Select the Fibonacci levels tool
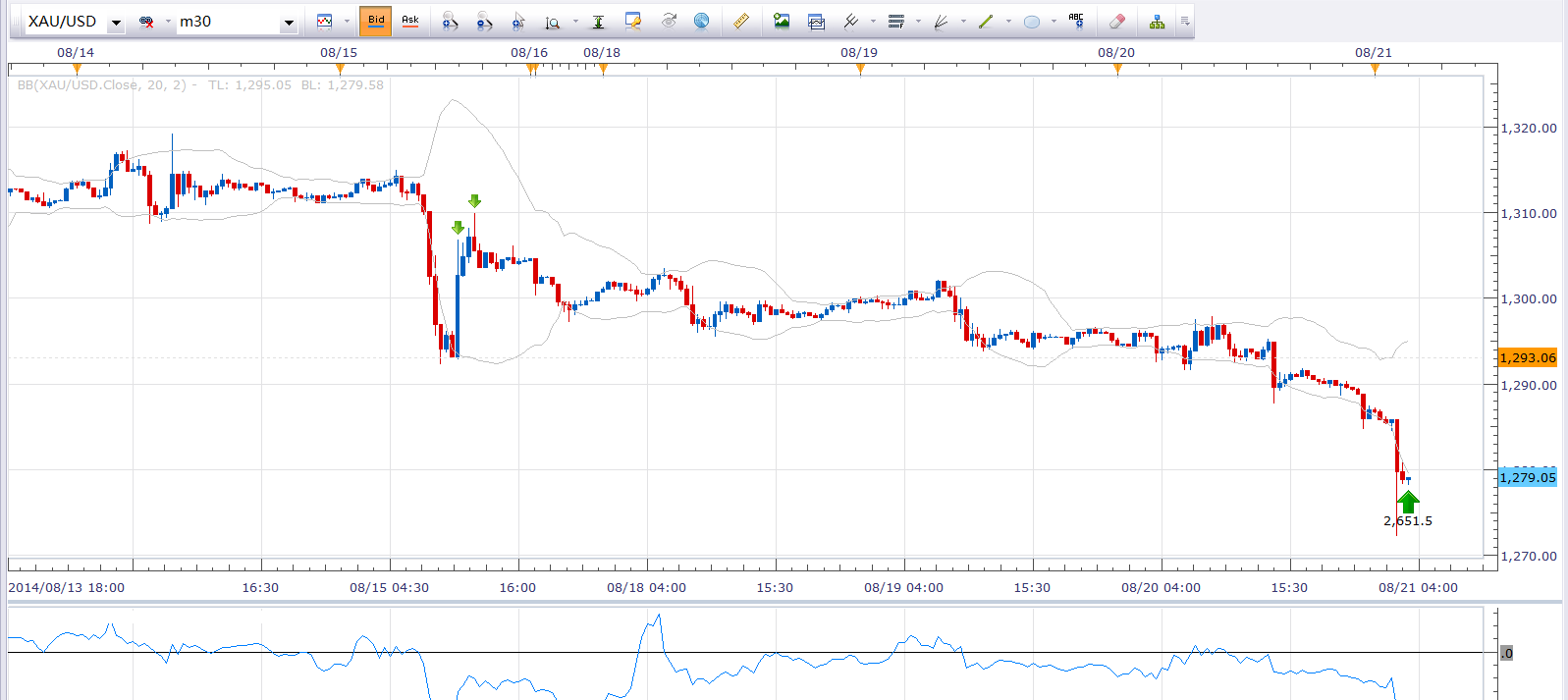The image size is (1568, 700). pos(896,21)
